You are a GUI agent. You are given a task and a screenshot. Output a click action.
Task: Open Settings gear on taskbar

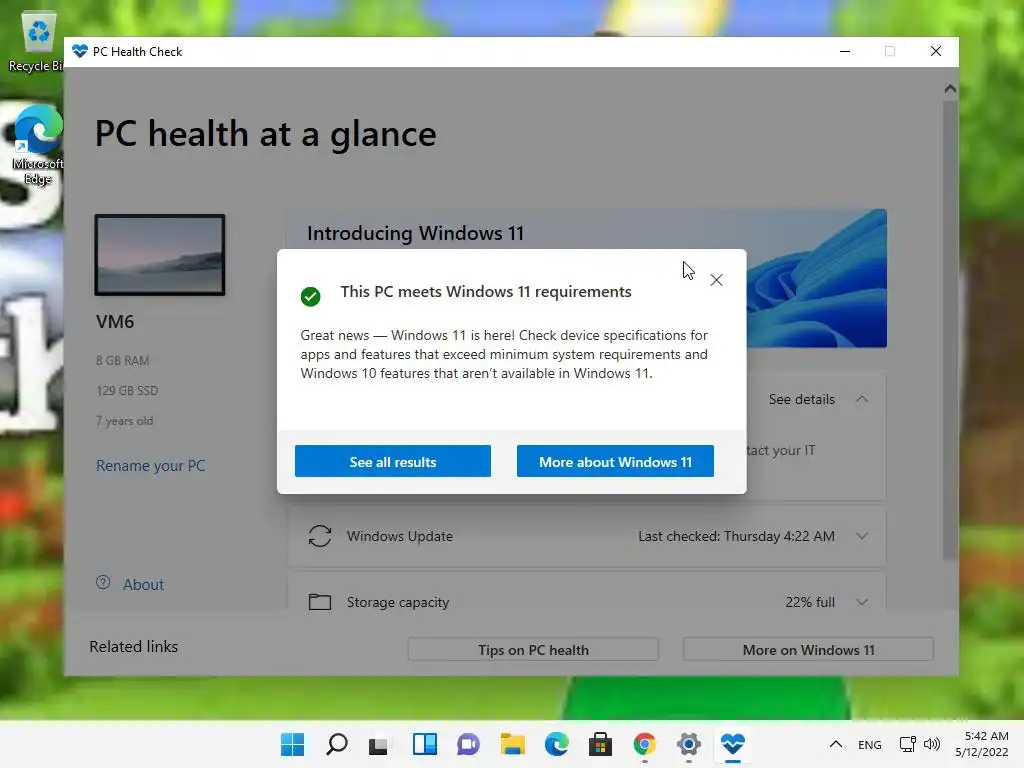688,744
